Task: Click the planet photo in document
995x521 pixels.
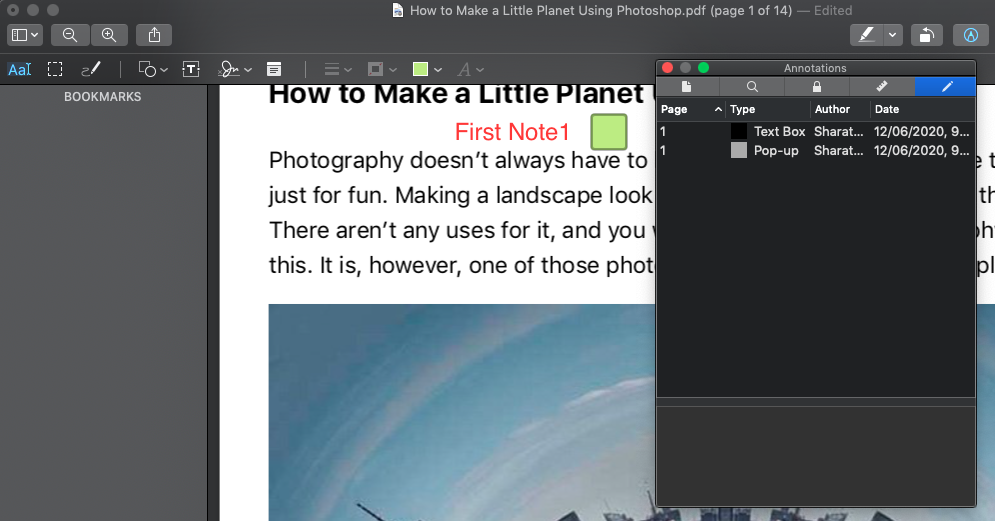Action: pyautogui.click(x=461, y=412)
